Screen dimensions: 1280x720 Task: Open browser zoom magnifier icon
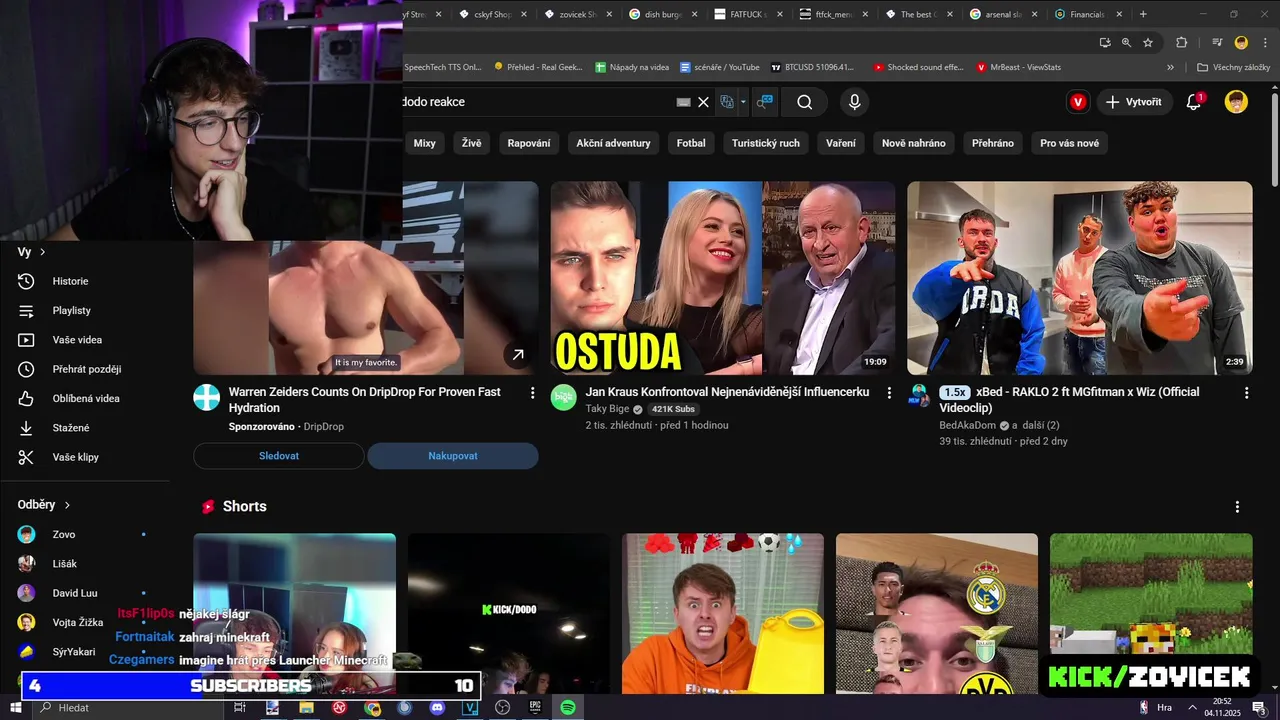tap(1126, 42)
